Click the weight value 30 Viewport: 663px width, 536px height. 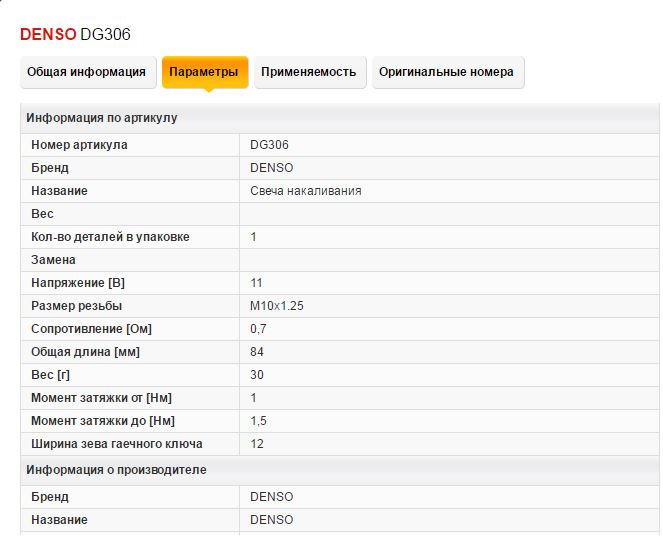coord(257,375)
